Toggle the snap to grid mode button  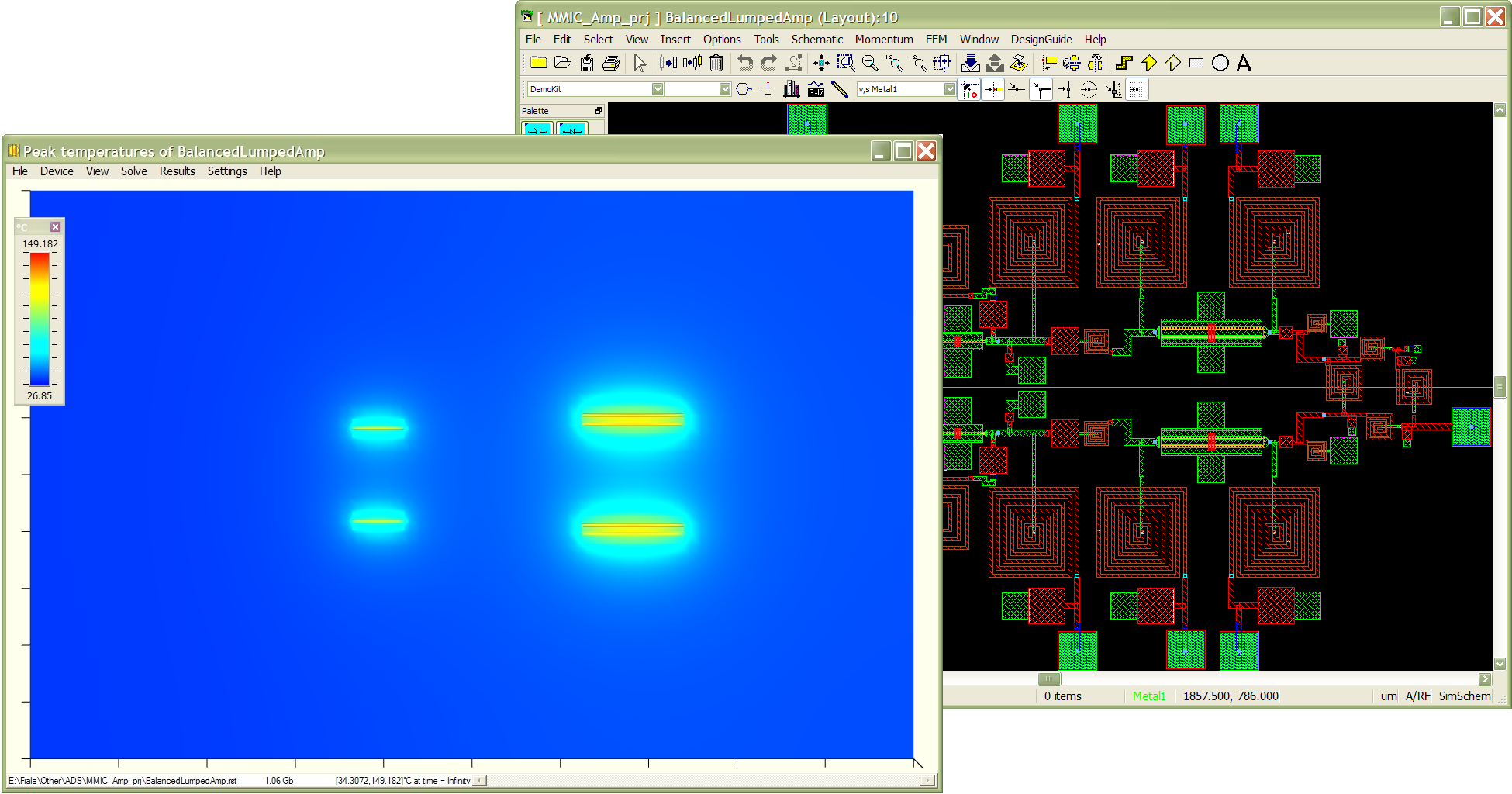pyautogui.click(x=1136, y=89)
